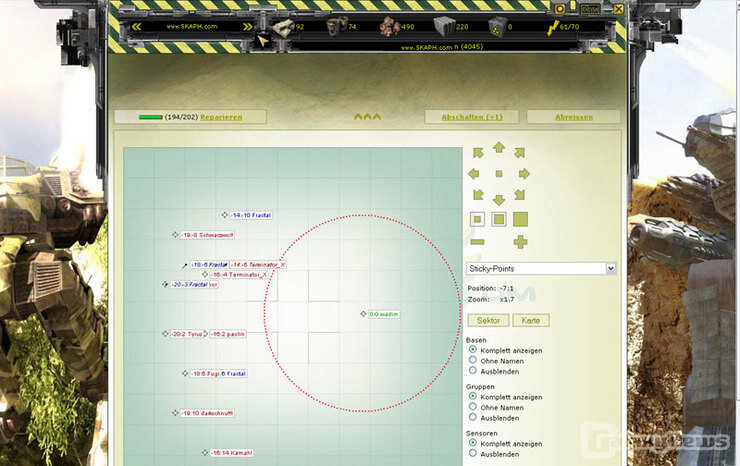Select Gruppen 'Ausblenden' radio button

click(x=473, y=417)
